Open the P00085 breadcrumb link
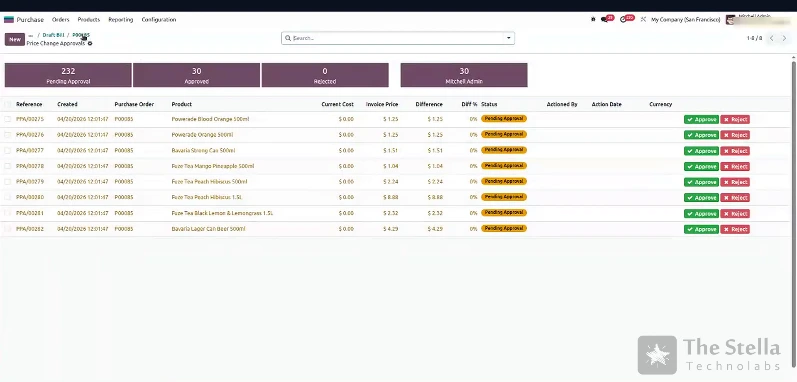Viewport: 797px width, 382px height. pos(81,36)
